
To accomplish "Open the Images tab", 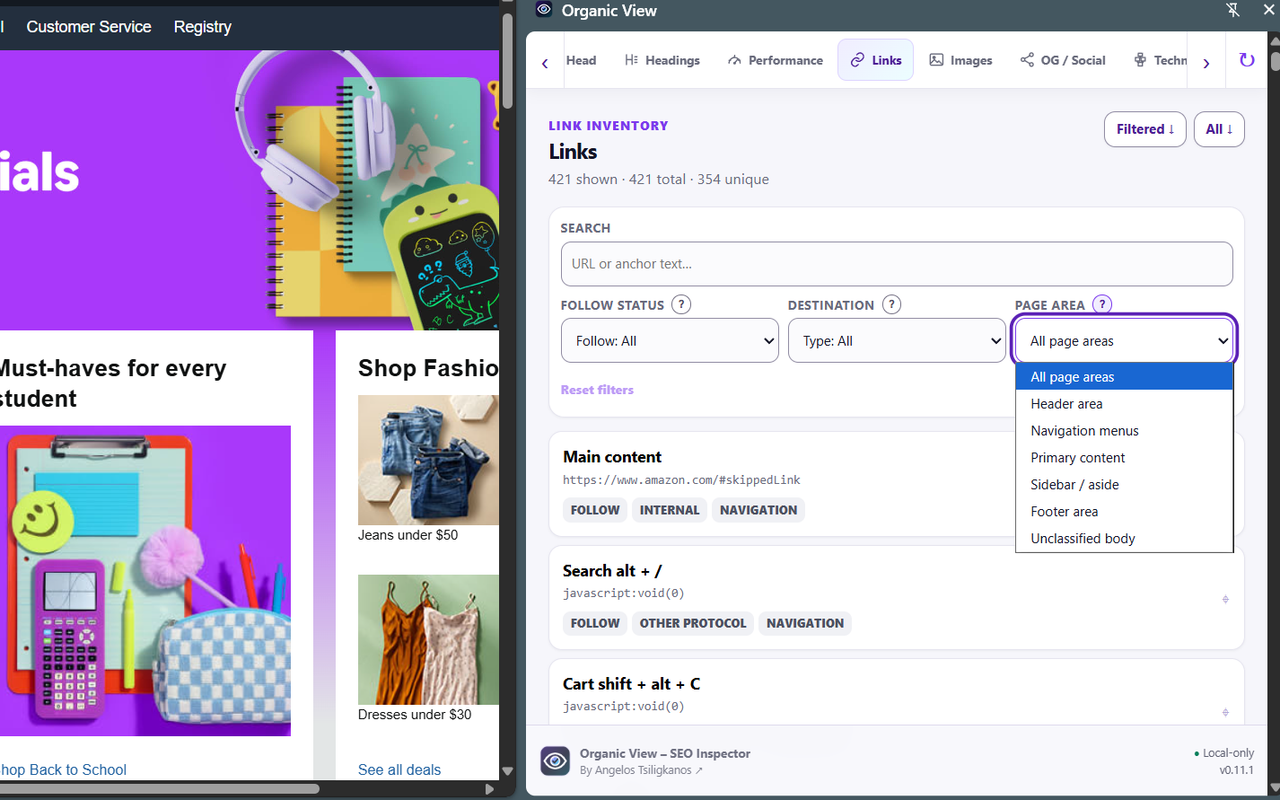I will (961, 60).
